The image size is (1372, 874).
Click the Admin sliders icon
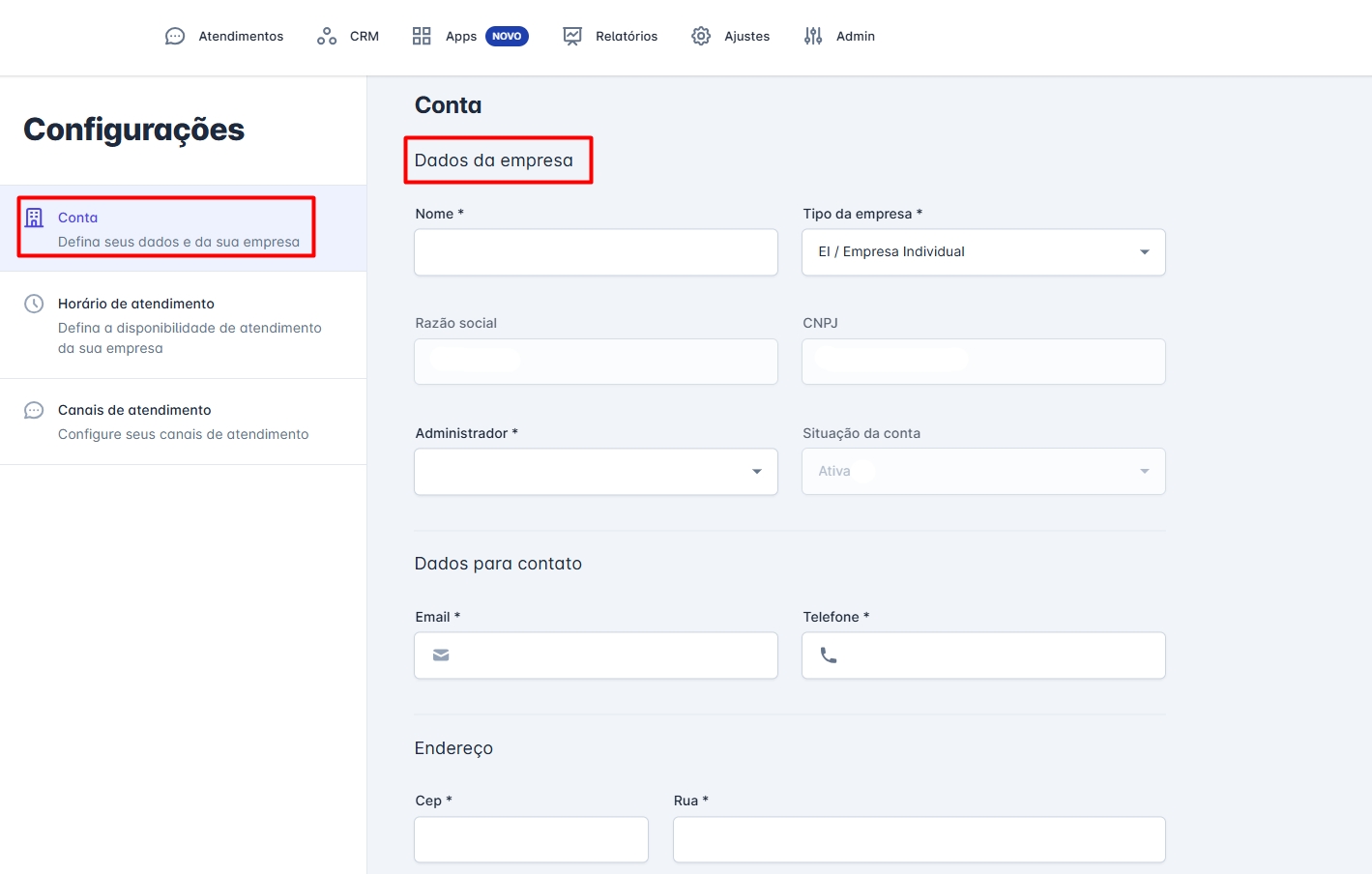click(x=813, y=37)
